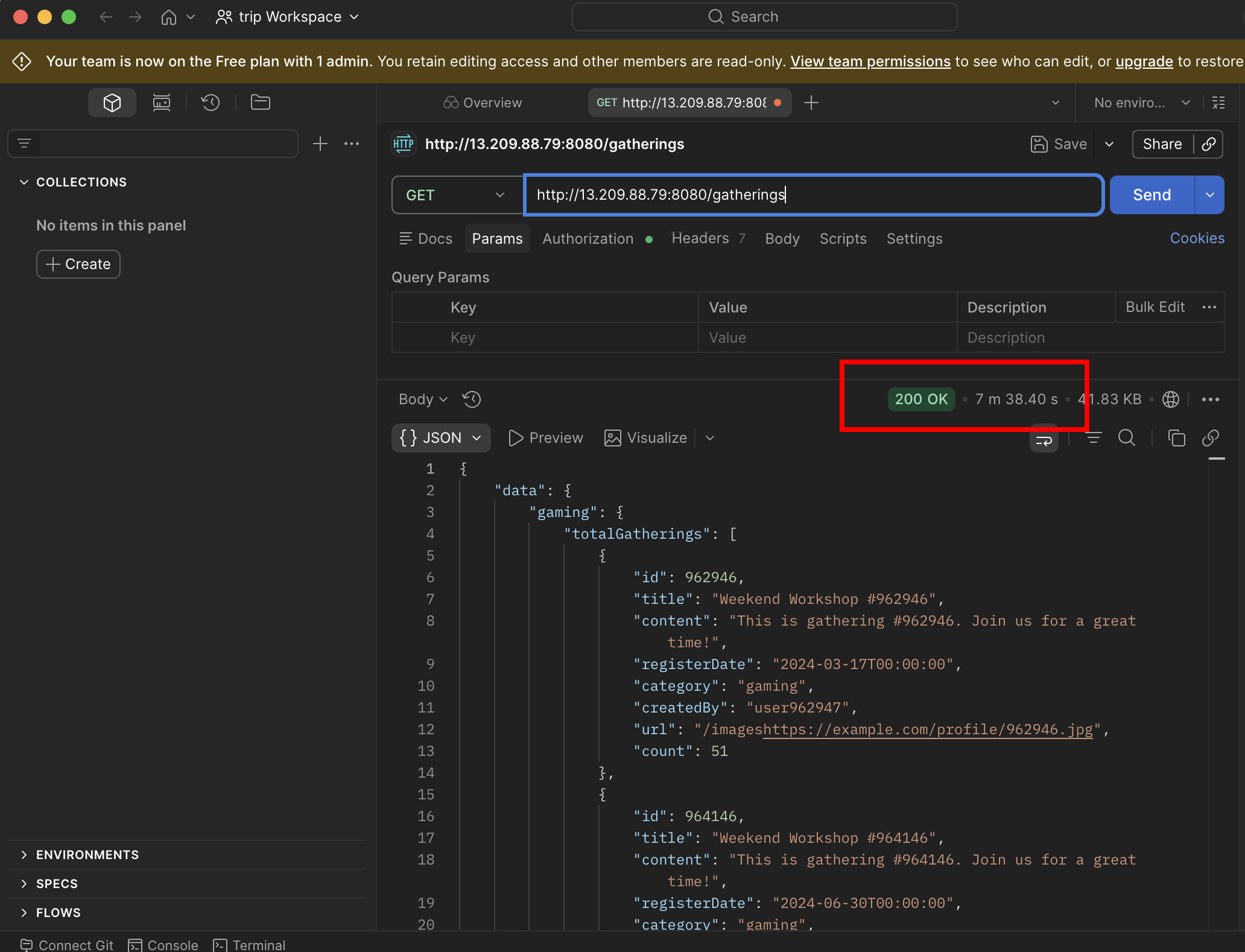Screen dimensions: 1245x952
Task: Open the Settings tab
Action: coord(914,239)
